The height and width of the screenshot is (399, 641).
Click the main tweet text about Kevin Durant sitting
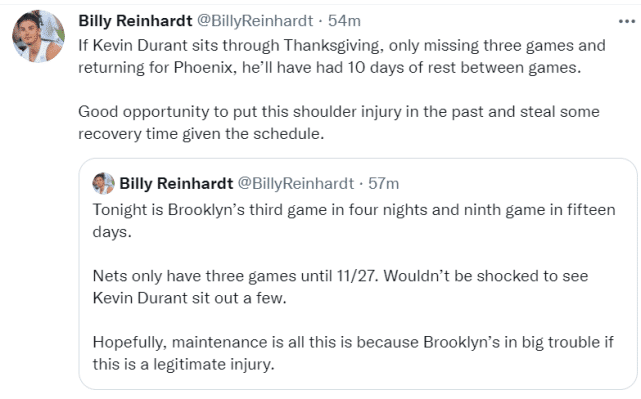[342, 56]
